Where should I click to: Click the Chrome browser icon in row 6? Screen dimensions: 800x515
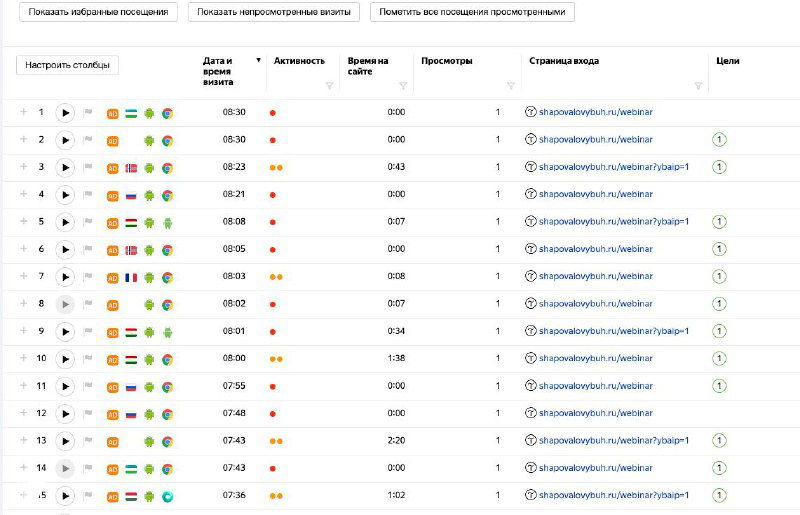pyautogui.click(x=167, y=250)
